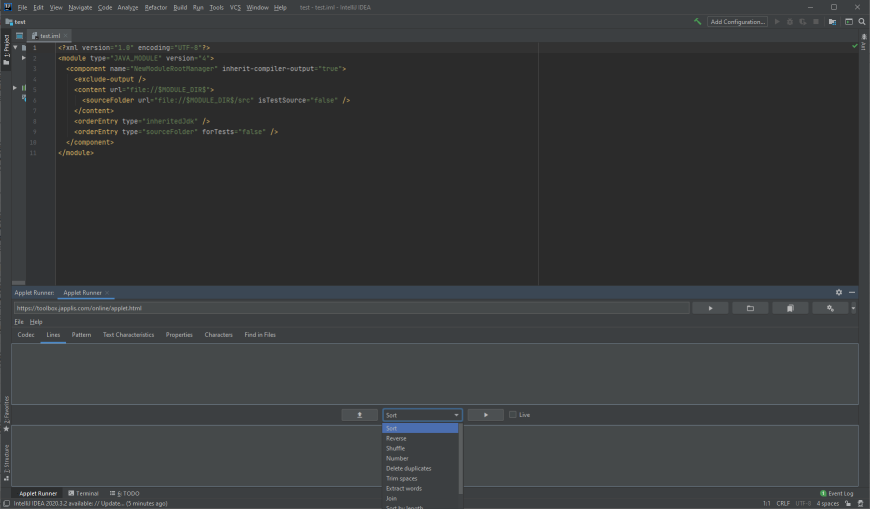Choose Trim spaces from the list

coord(420,478)
